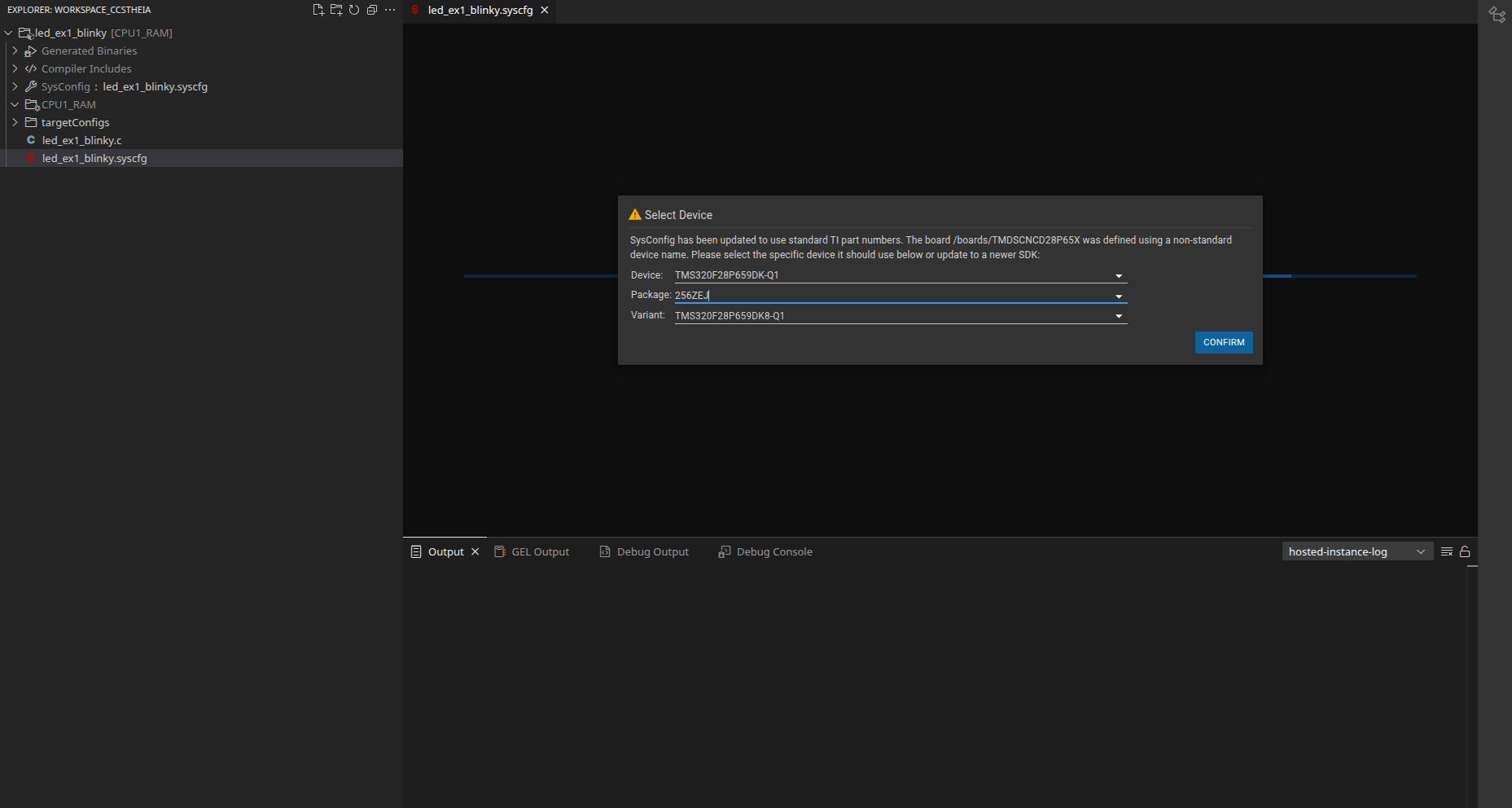Toggle the output scroll lock icon

[x=1465, y=551]
